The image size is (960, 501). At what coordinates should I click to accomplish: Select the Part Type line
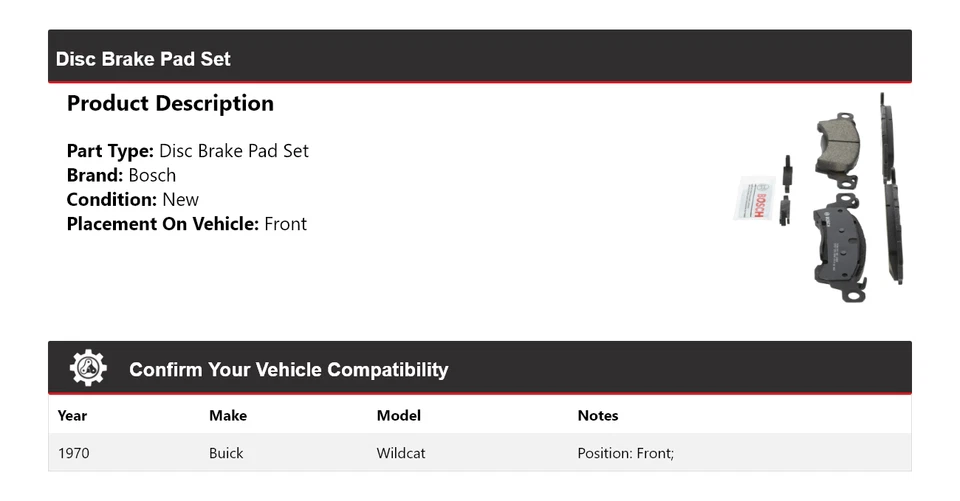[x=188, y=151]
